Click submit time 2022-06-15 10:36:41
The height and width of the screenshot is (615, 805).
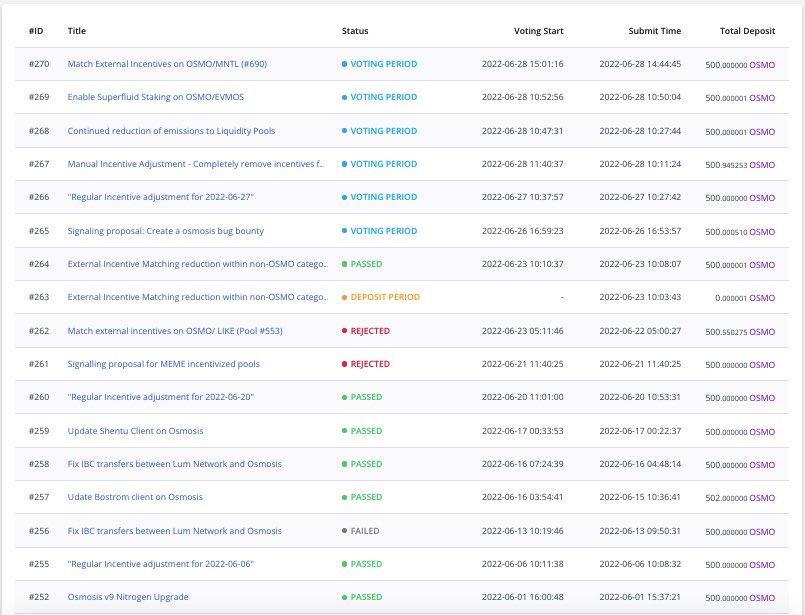coord(640,497)
